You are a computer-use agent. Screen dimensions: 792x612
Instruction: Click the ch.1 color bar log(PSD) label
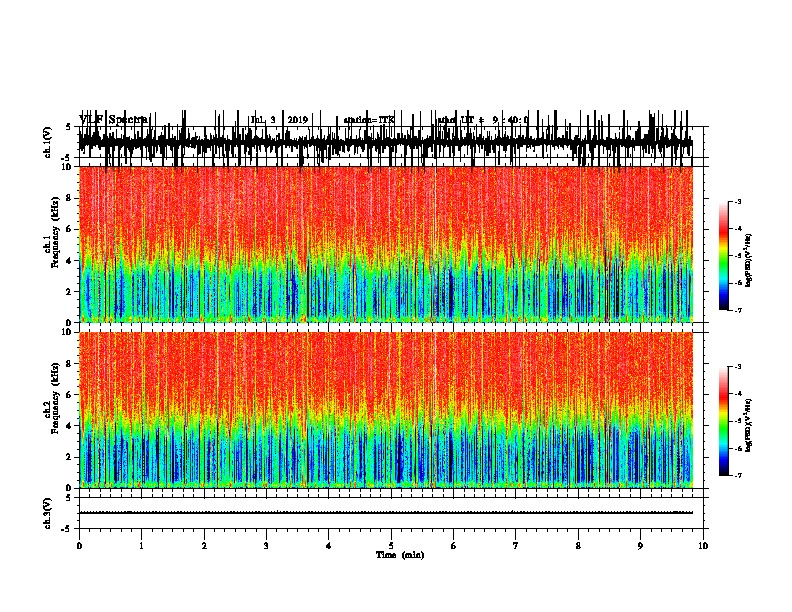click(x=748, y=260)
